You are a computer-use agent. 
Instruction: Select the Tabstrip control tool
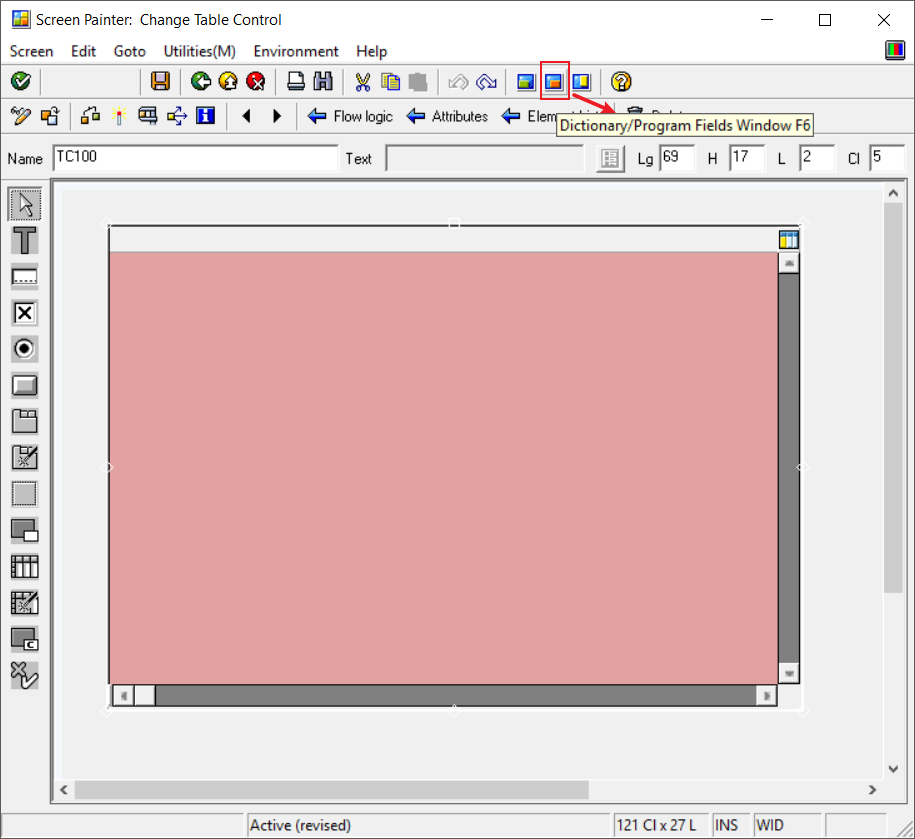(x=25, y=421)
